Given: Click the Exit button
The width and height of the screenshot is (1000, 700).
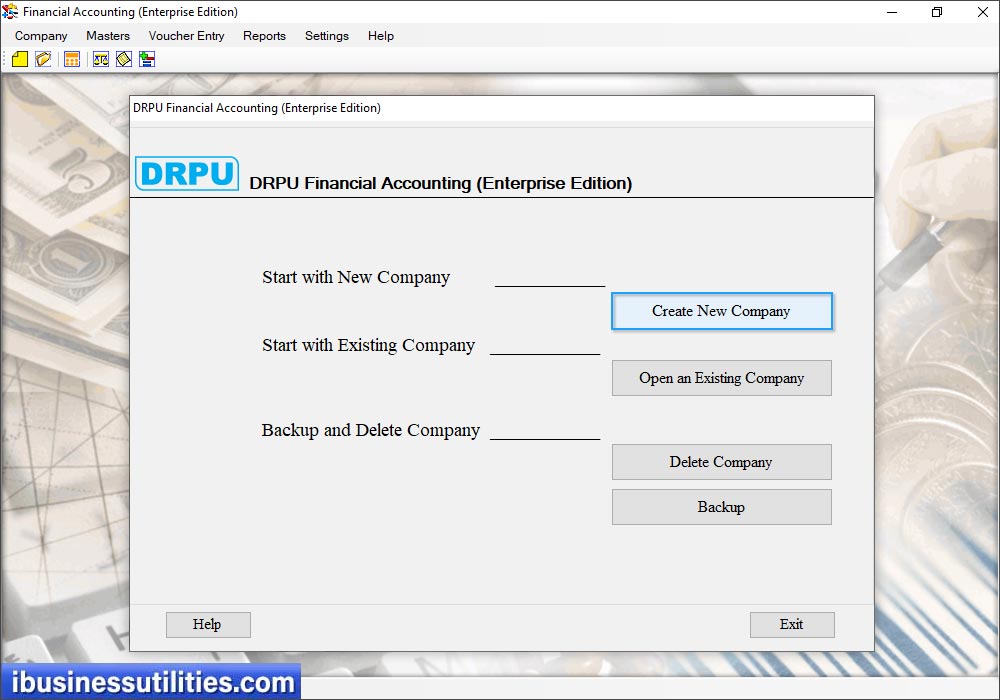Looking at the screenshot, I should coord(792,625).
